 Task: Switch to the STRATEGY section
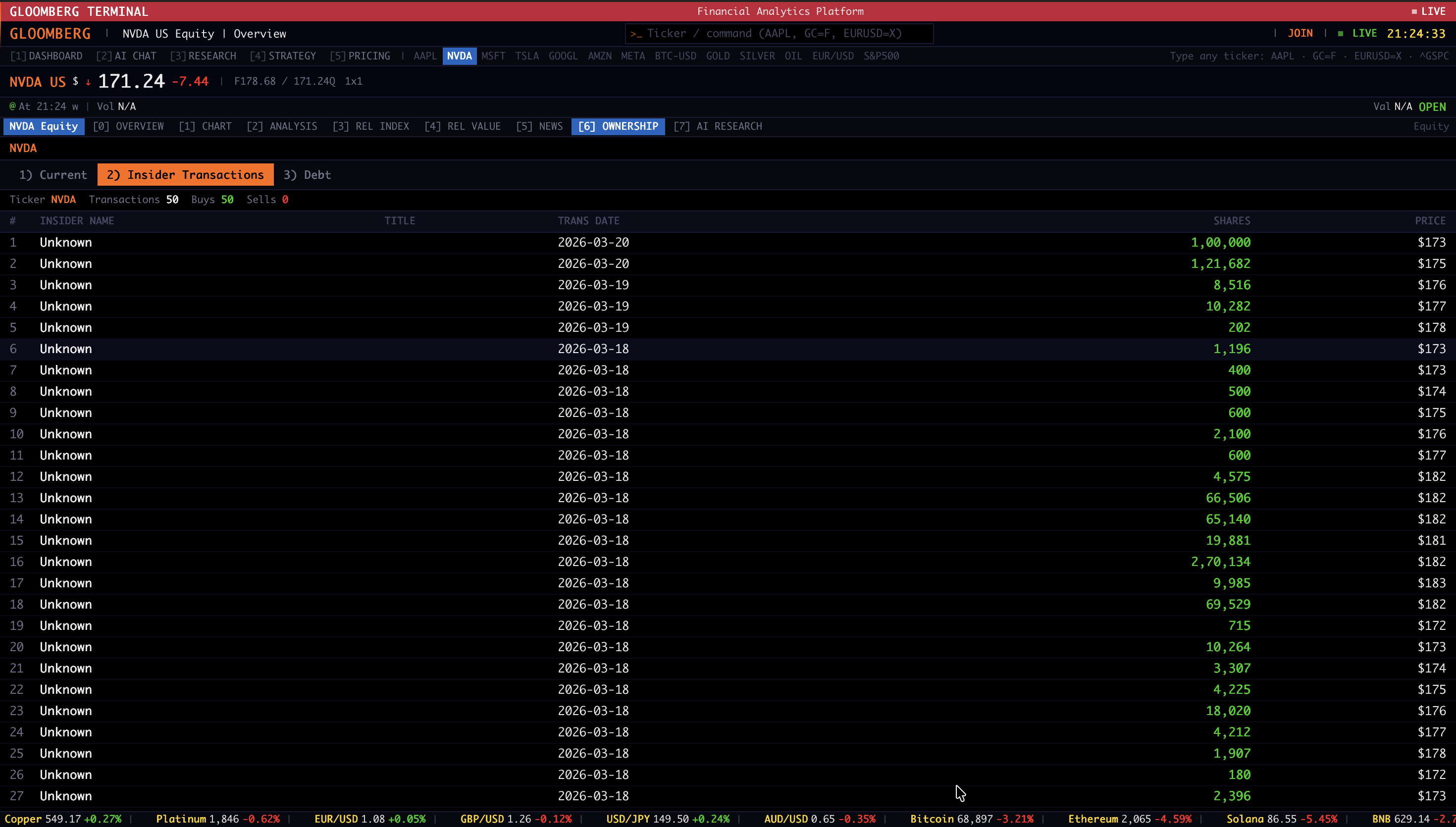pyautogui.click(x=283, y=55)
